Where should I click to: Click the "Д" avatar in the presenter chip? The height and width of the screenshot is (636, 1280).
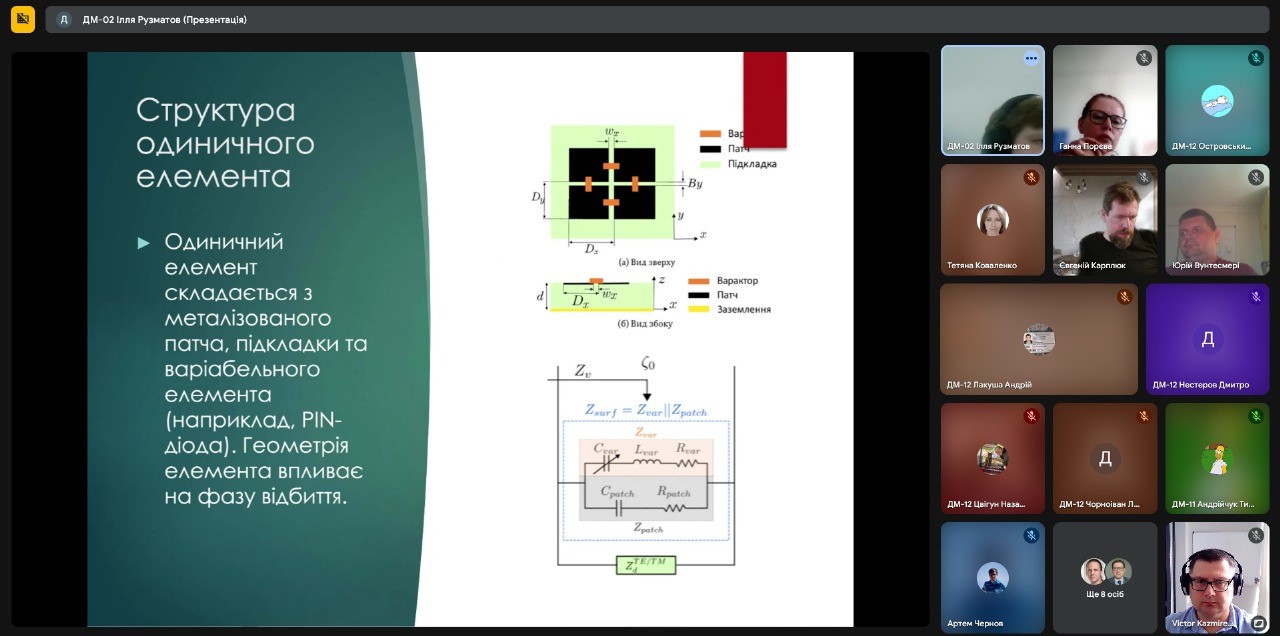pos(64,19)
